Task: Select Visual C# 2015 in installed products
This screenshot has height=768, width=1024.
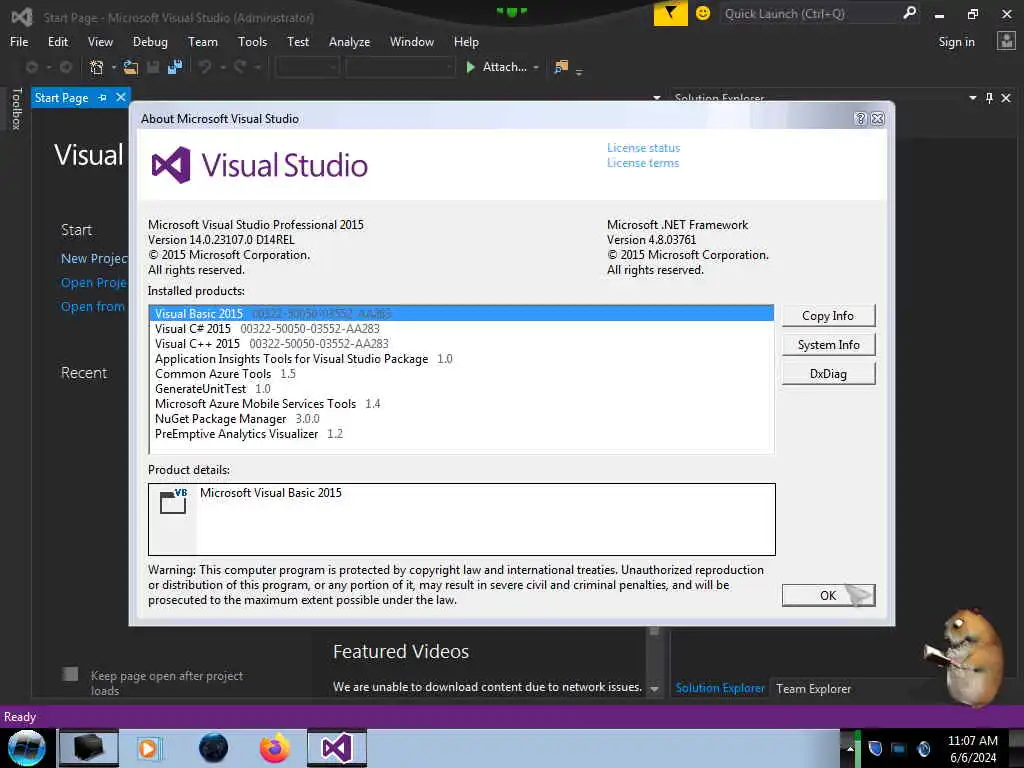Action: pyautogui.click(x=461, y=328)
